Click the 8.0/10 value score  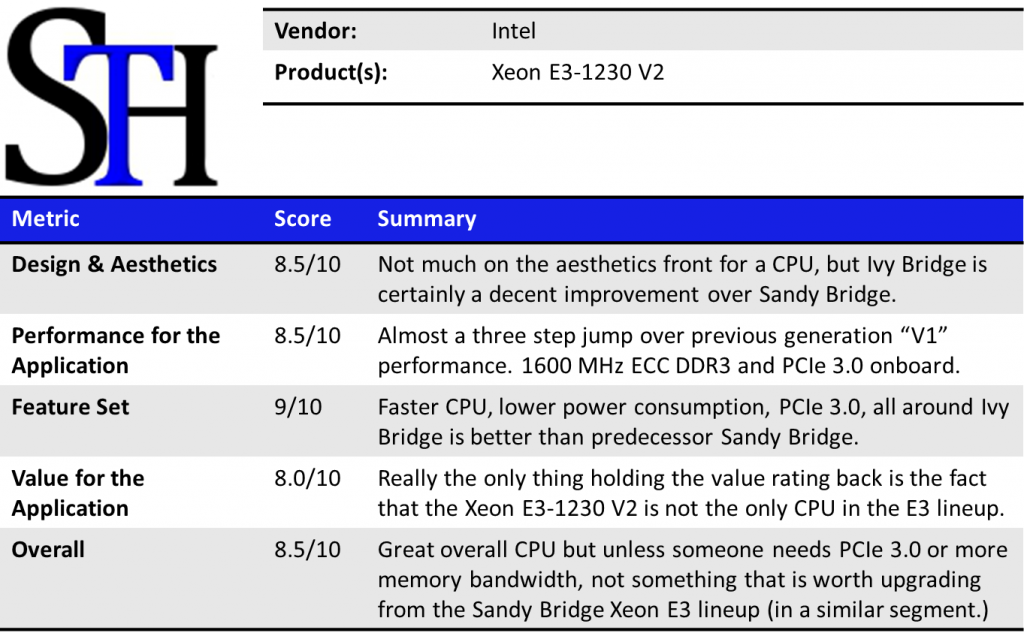[307, 479]
